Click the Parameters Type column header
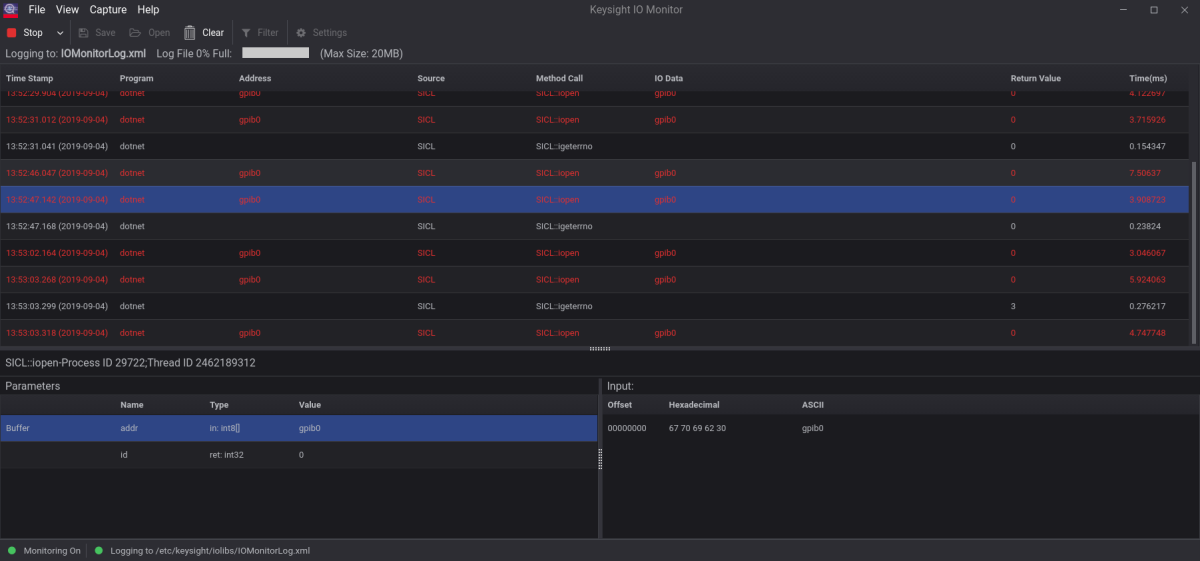Image resolution: width=1200 pixels, height=561 pixels. coord(219,405)
